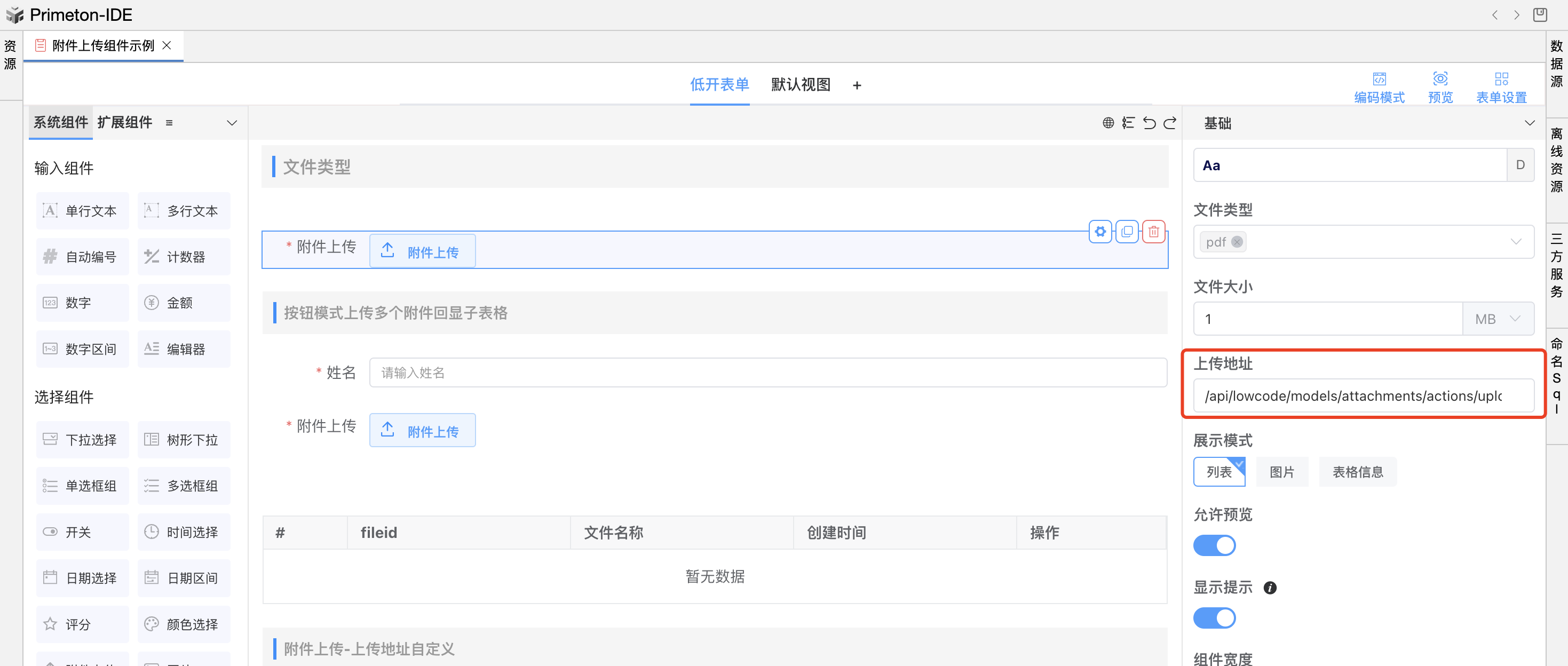This screenshot has height=666, width=1568.
Task: Click the undo arrow icon
Action: 1149,123
